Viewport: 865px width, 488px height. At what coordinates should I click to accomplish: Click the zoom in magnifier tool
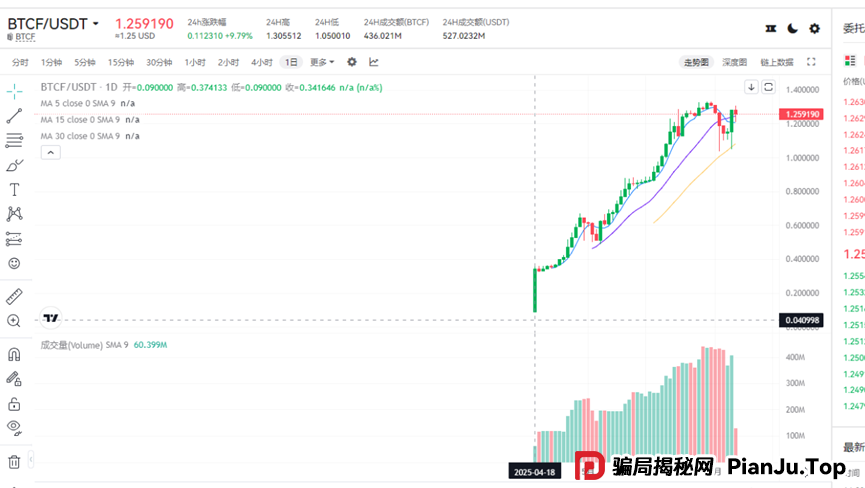pos(14,321)
